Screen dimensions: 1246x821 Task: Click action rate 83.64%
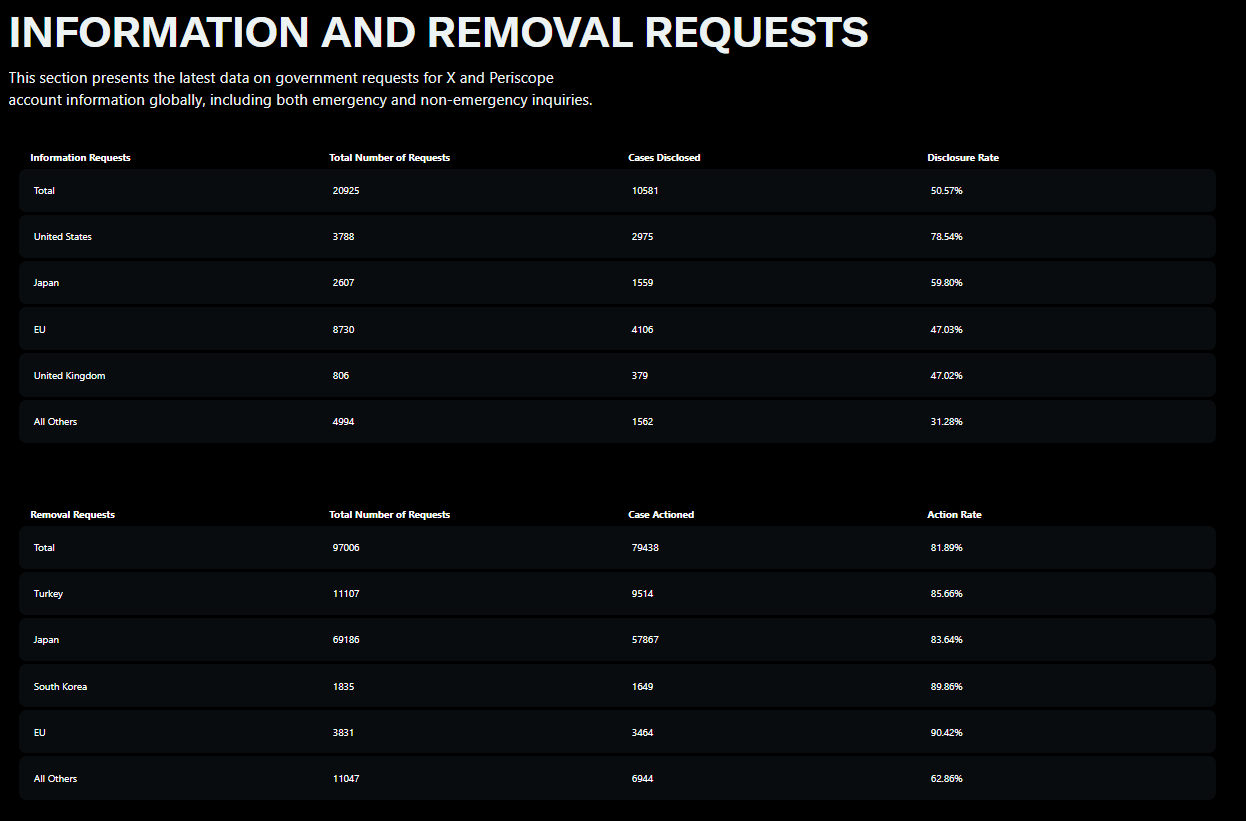[946, 640]
